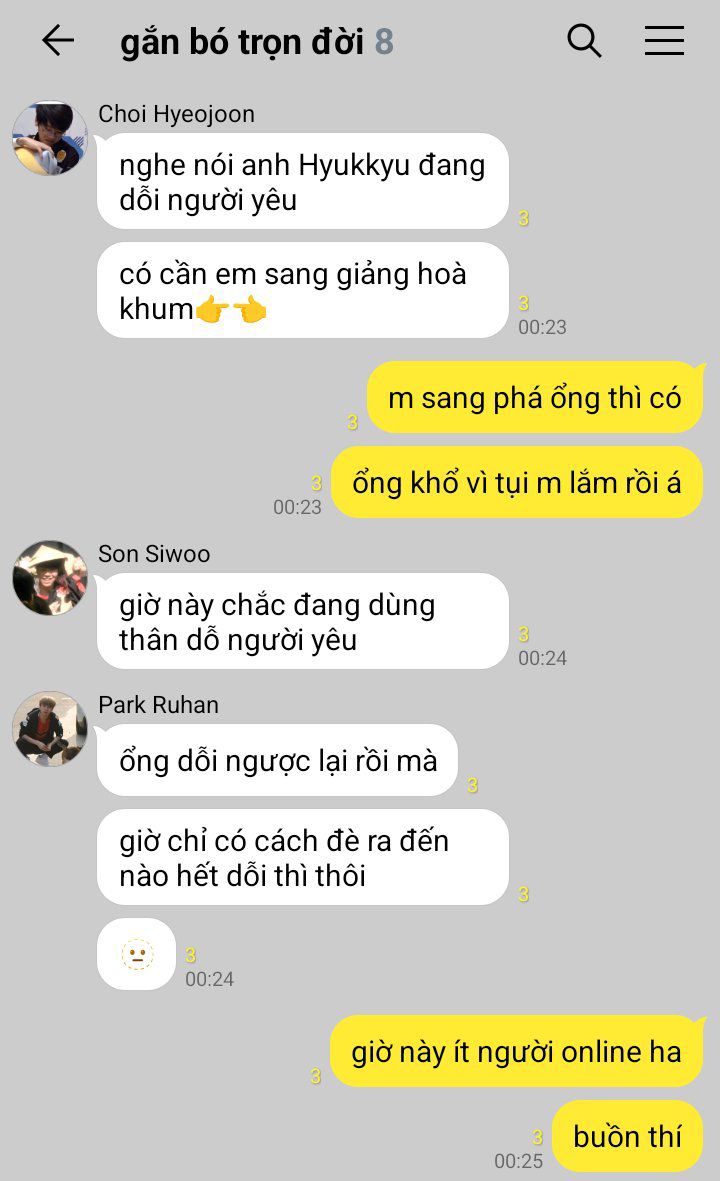Select message 'nghe nói anh Hyukkyu đang dỗi'
This screenshot has height=1181, width=720.
pyautogui.click(x=303, y=182)
